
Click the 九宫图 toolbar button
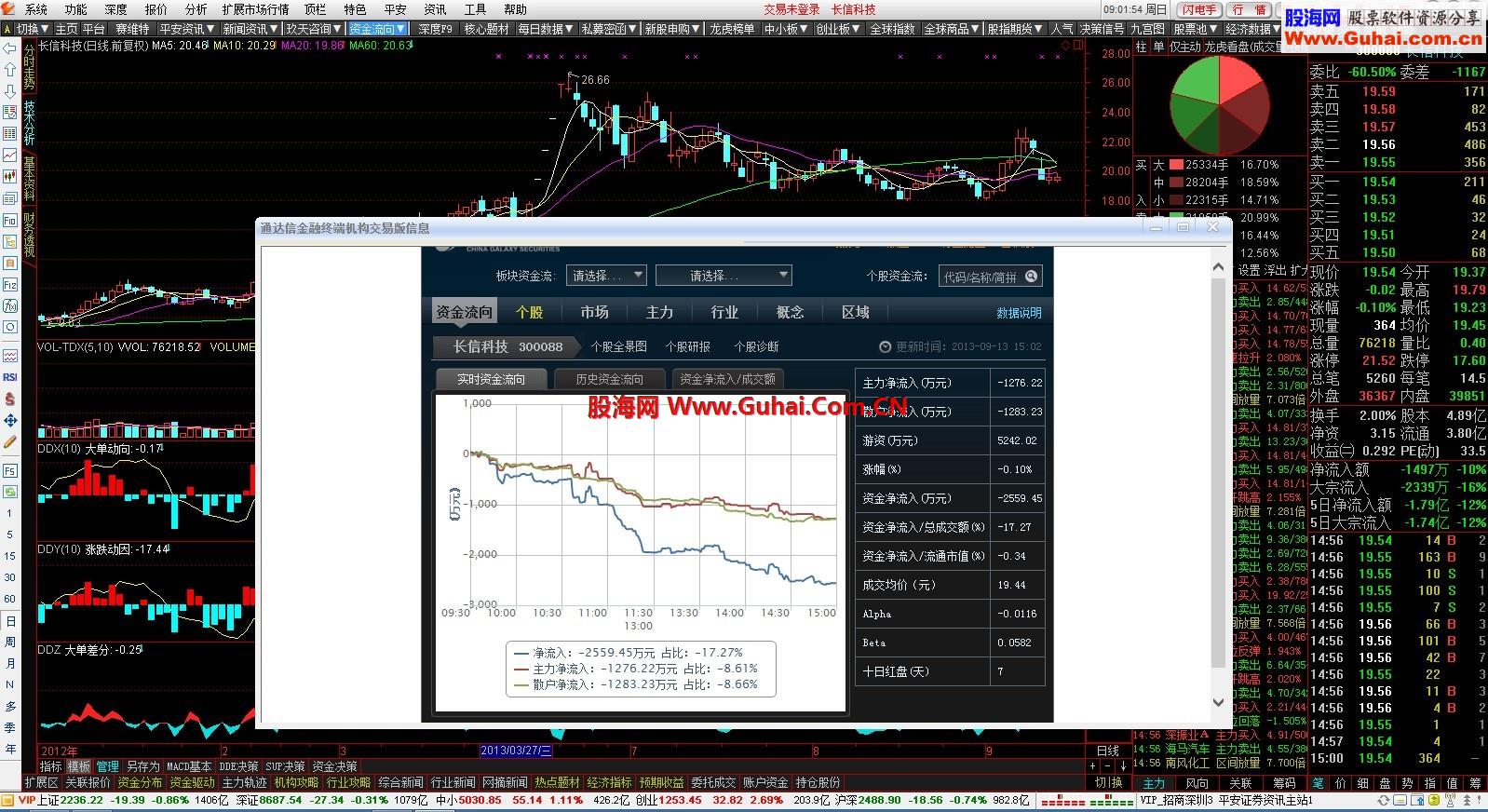coord(1147,29)
